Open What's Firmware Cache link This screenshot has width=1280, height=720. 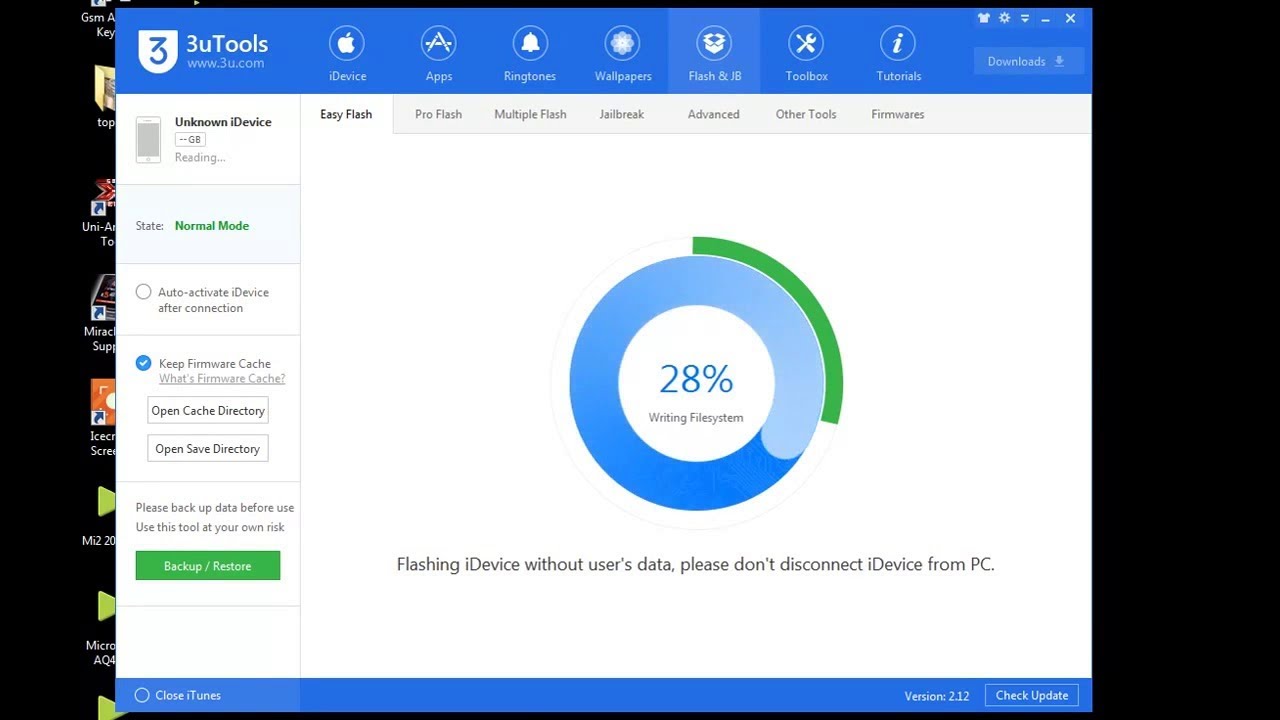[222, 379]
